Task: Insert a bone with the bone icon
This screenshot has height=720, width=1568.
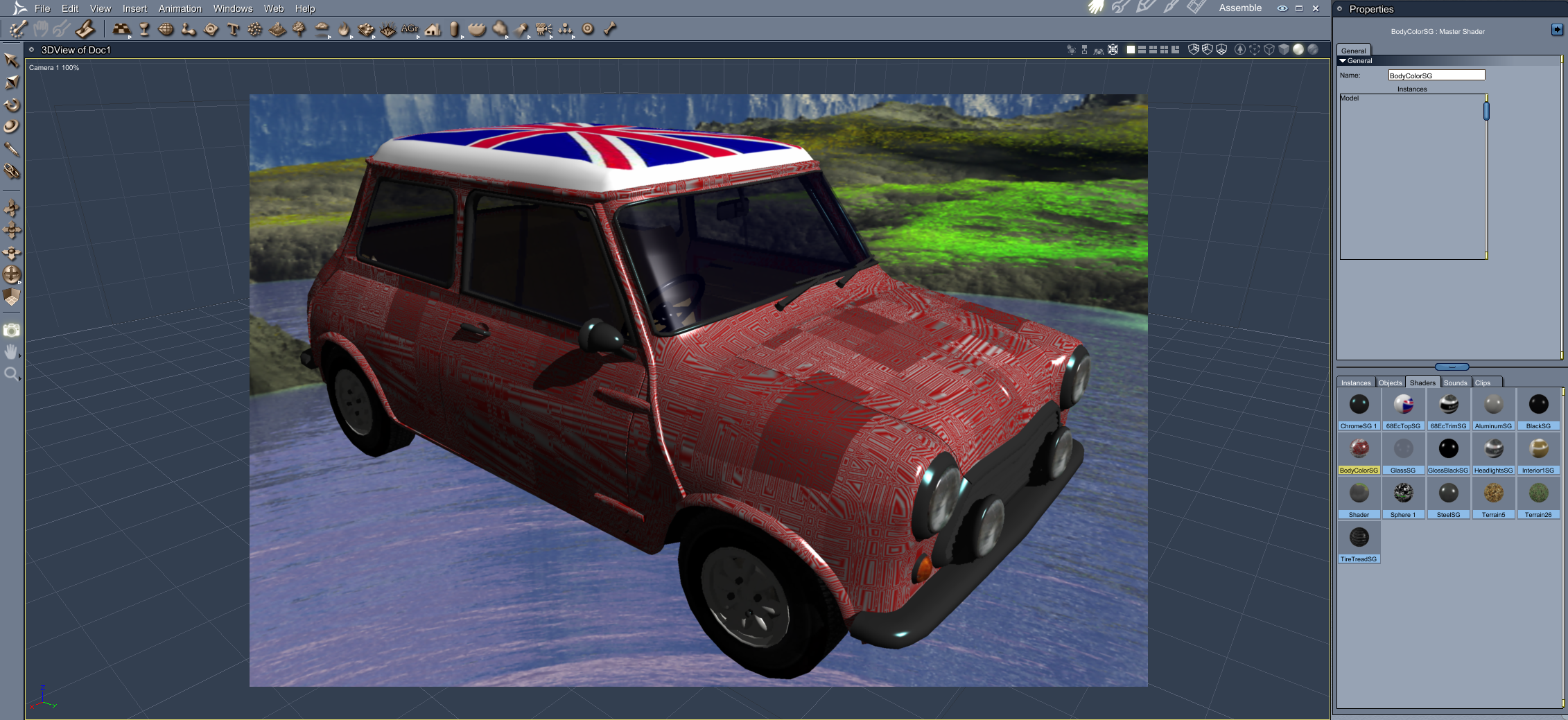Action: [610, 29]
